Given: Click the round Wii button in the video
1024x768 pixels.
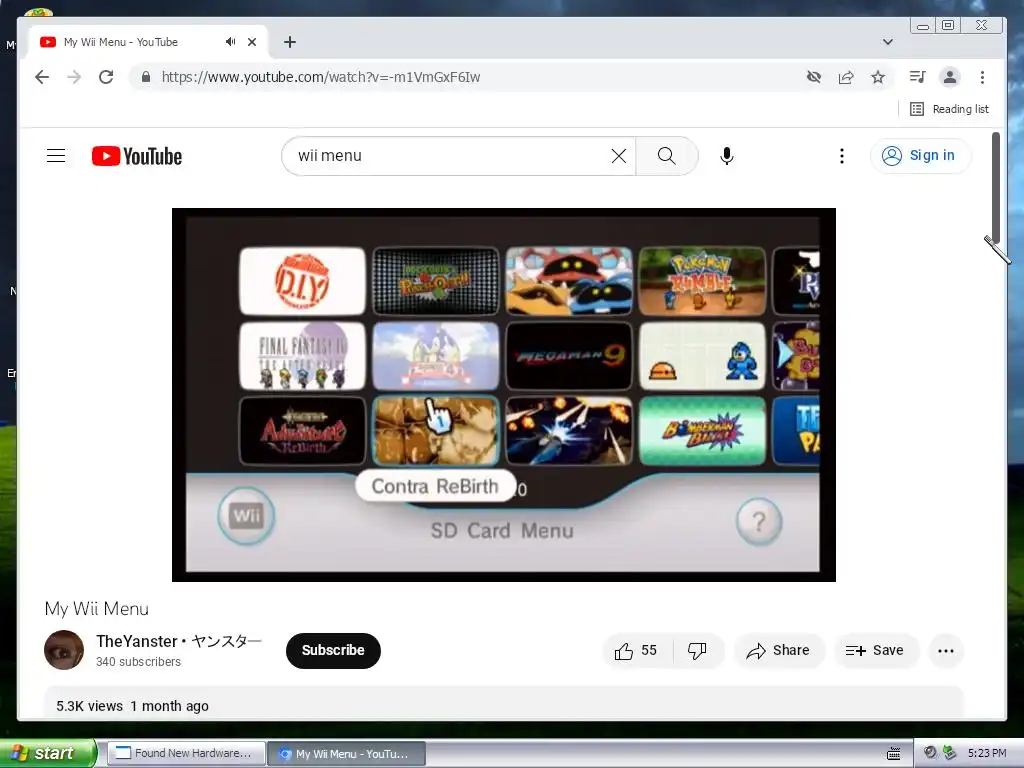Looking at the screenshot, I should point(246,516).
